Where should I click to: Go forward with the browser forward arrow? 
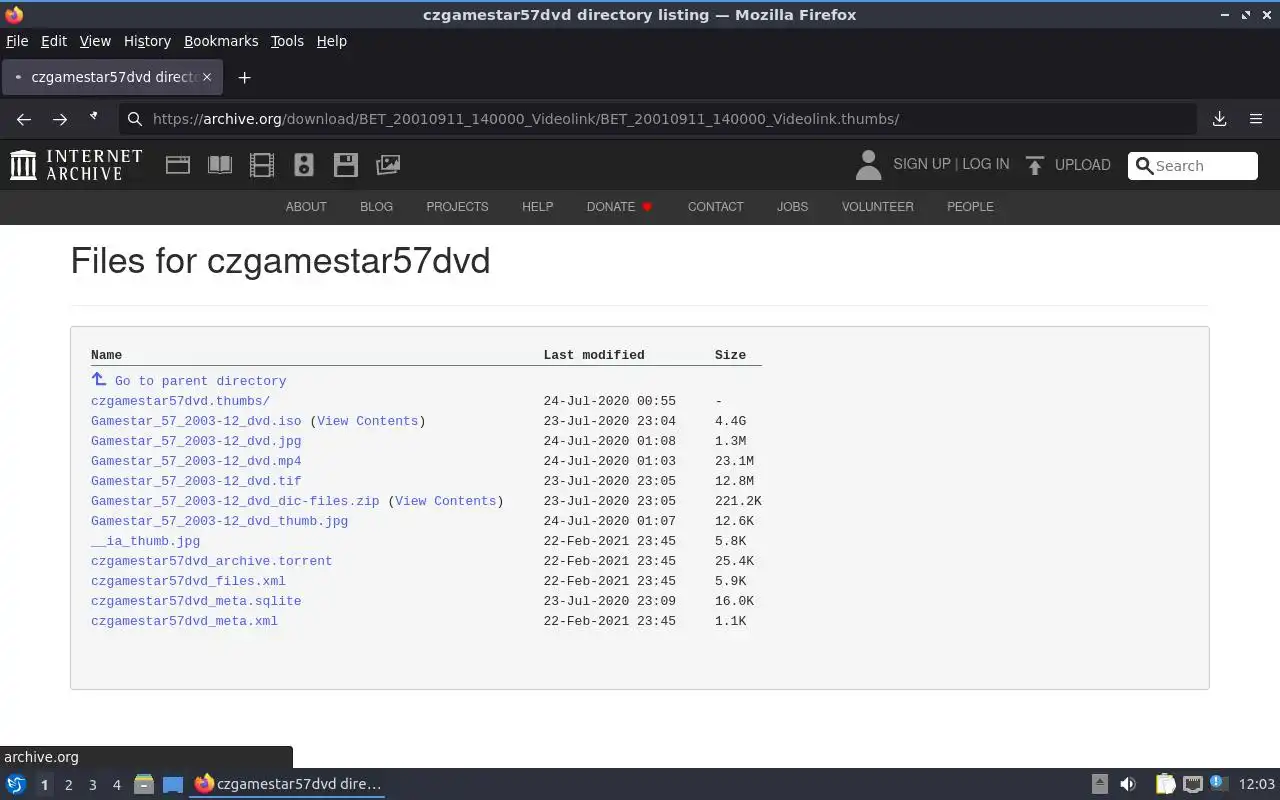(60, 119)
